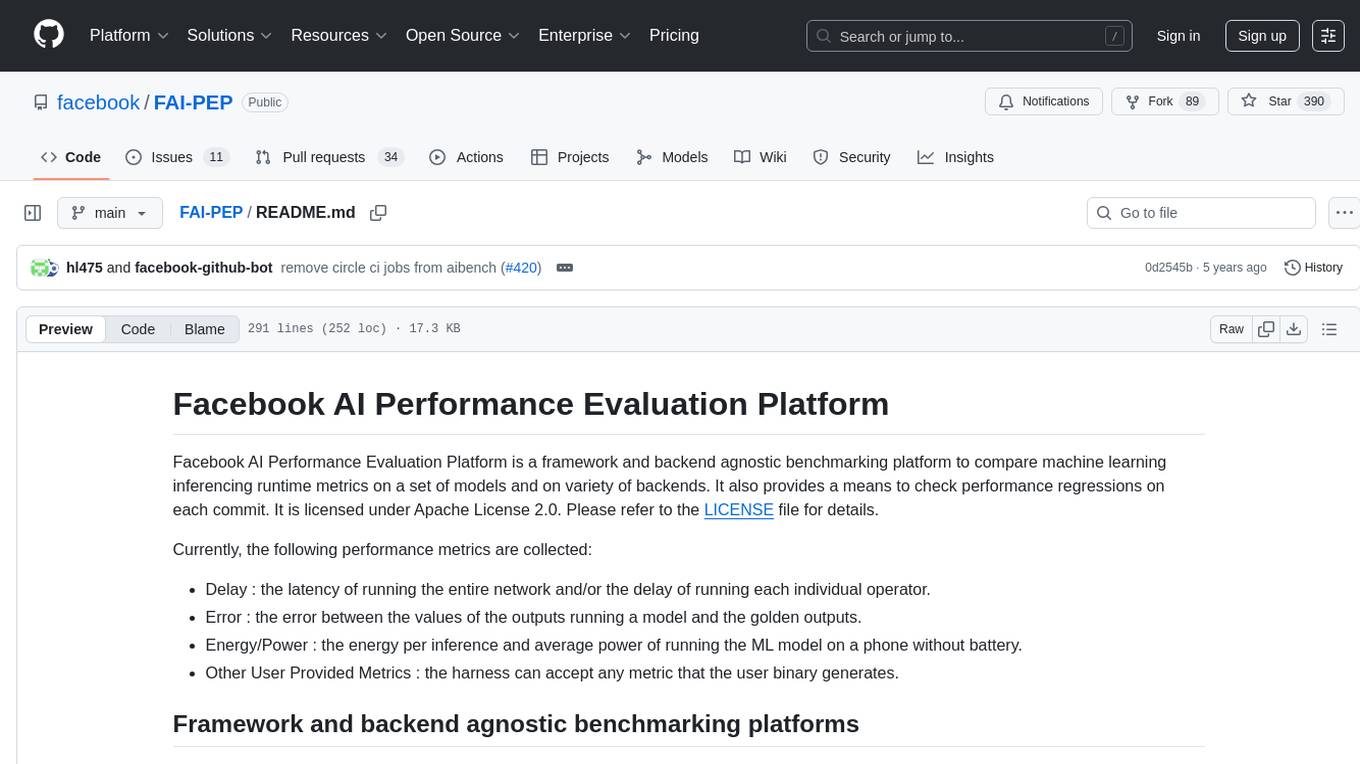Open the main branch selector
The image size is (1360, 764).
[110, 213]
